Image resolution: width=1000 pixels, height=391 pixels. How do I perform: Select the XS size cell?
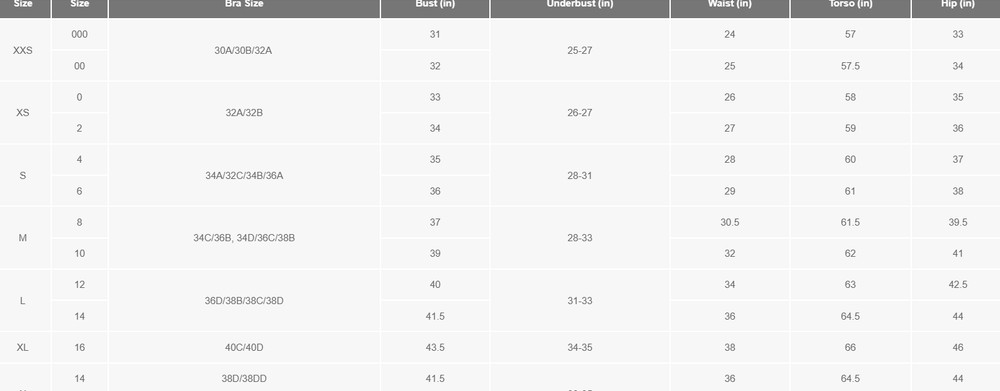[x=23, y=113]
